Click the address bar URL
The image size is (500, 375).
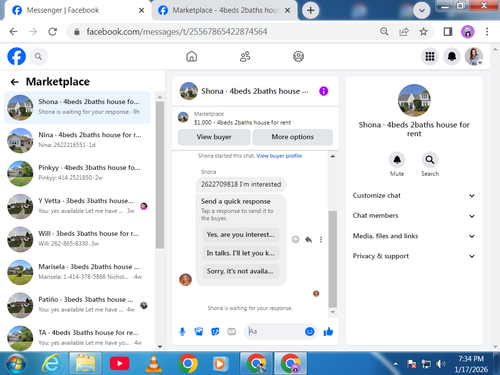[177, 32]
